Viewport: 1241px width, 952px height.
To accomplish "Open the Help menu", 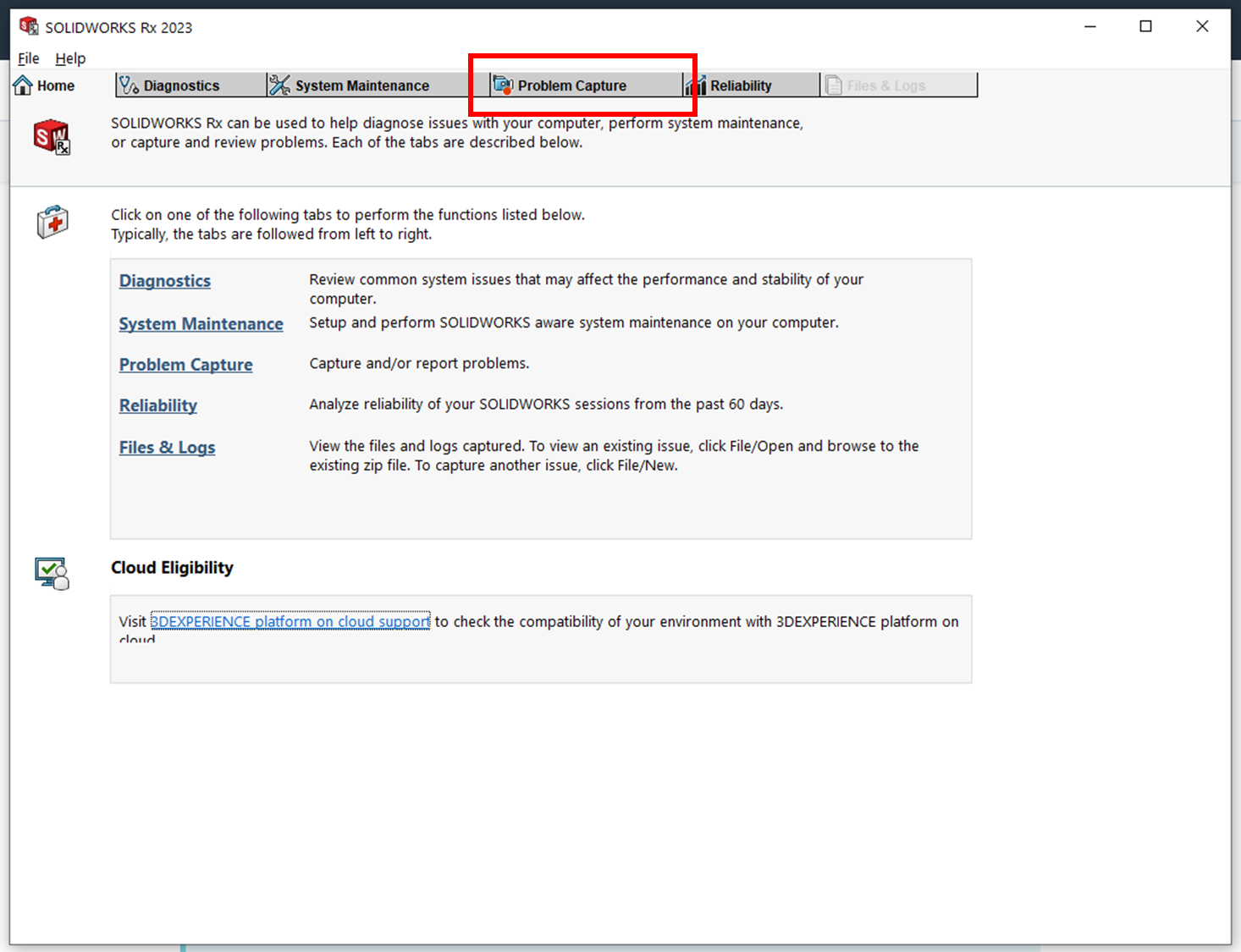I will [70, 58].
